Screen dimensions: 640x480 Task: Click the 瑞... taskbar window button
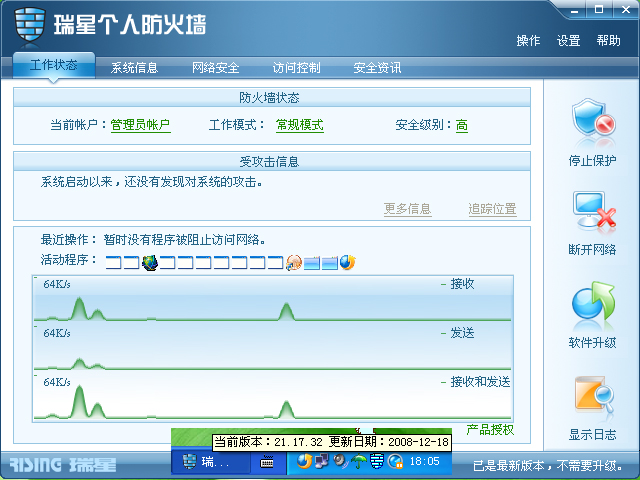[211, 462]
